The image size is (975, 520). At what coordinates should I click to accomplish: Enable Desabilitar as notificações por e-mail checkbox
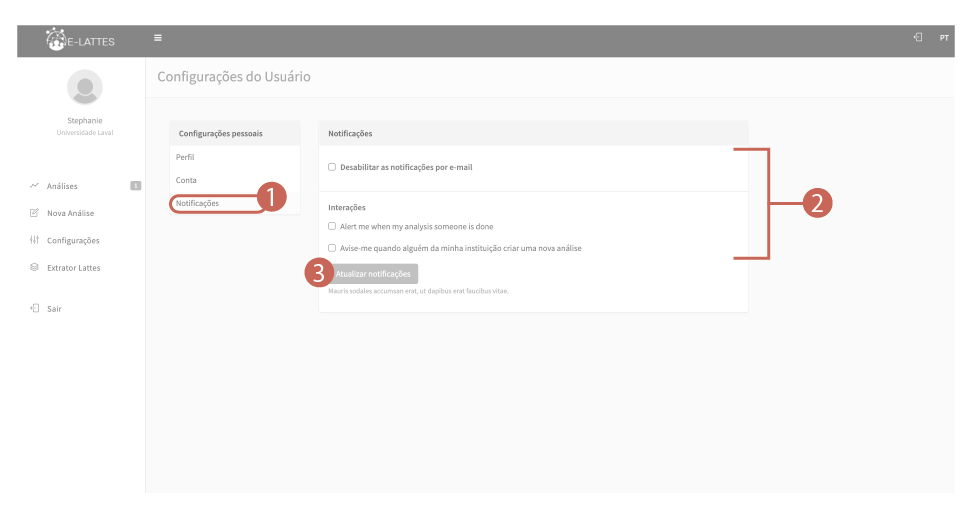point(332,167)
